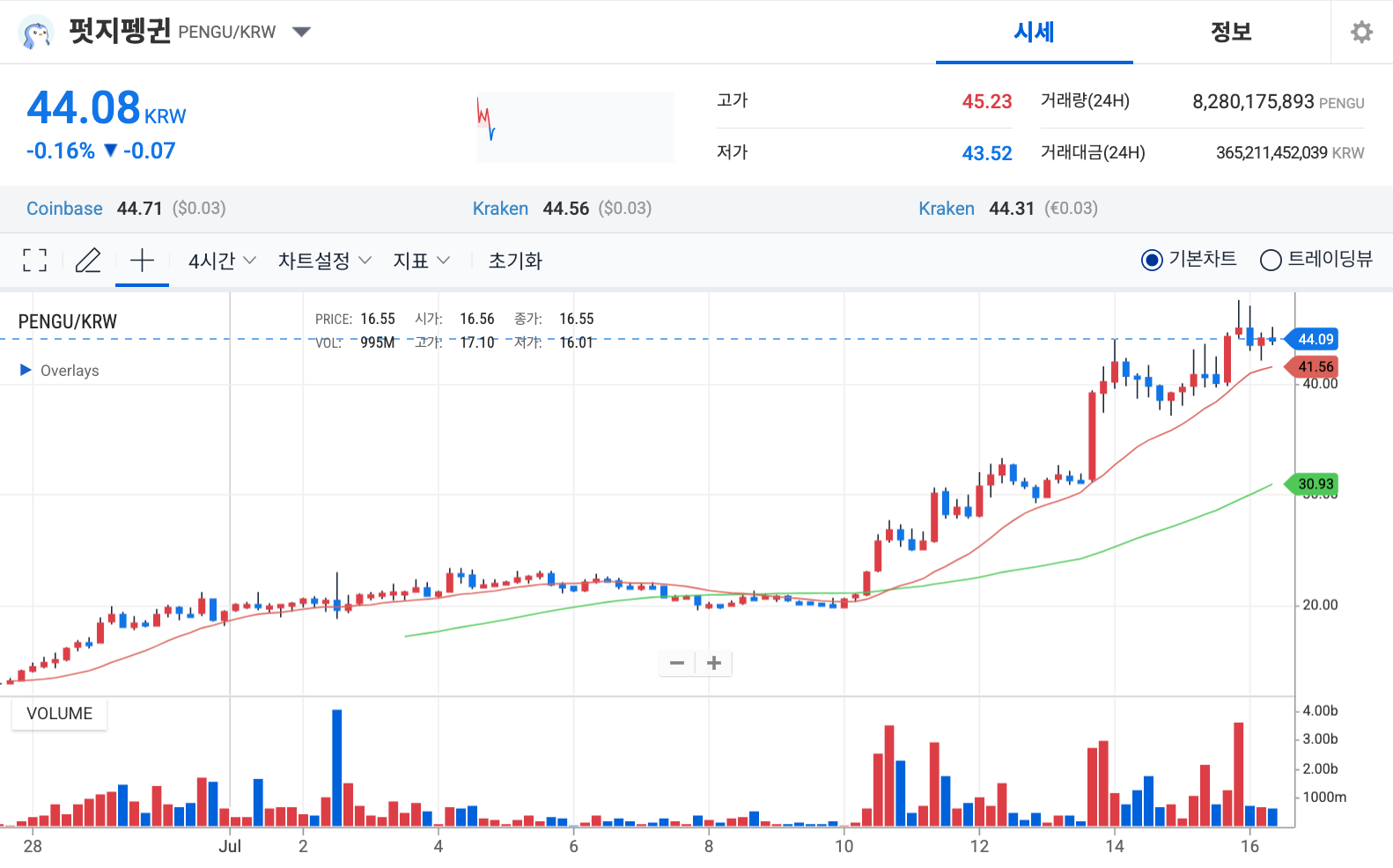Click the mini price sparkline thumbnail
The image size is (1393, 868).
(x=576, y=128)
